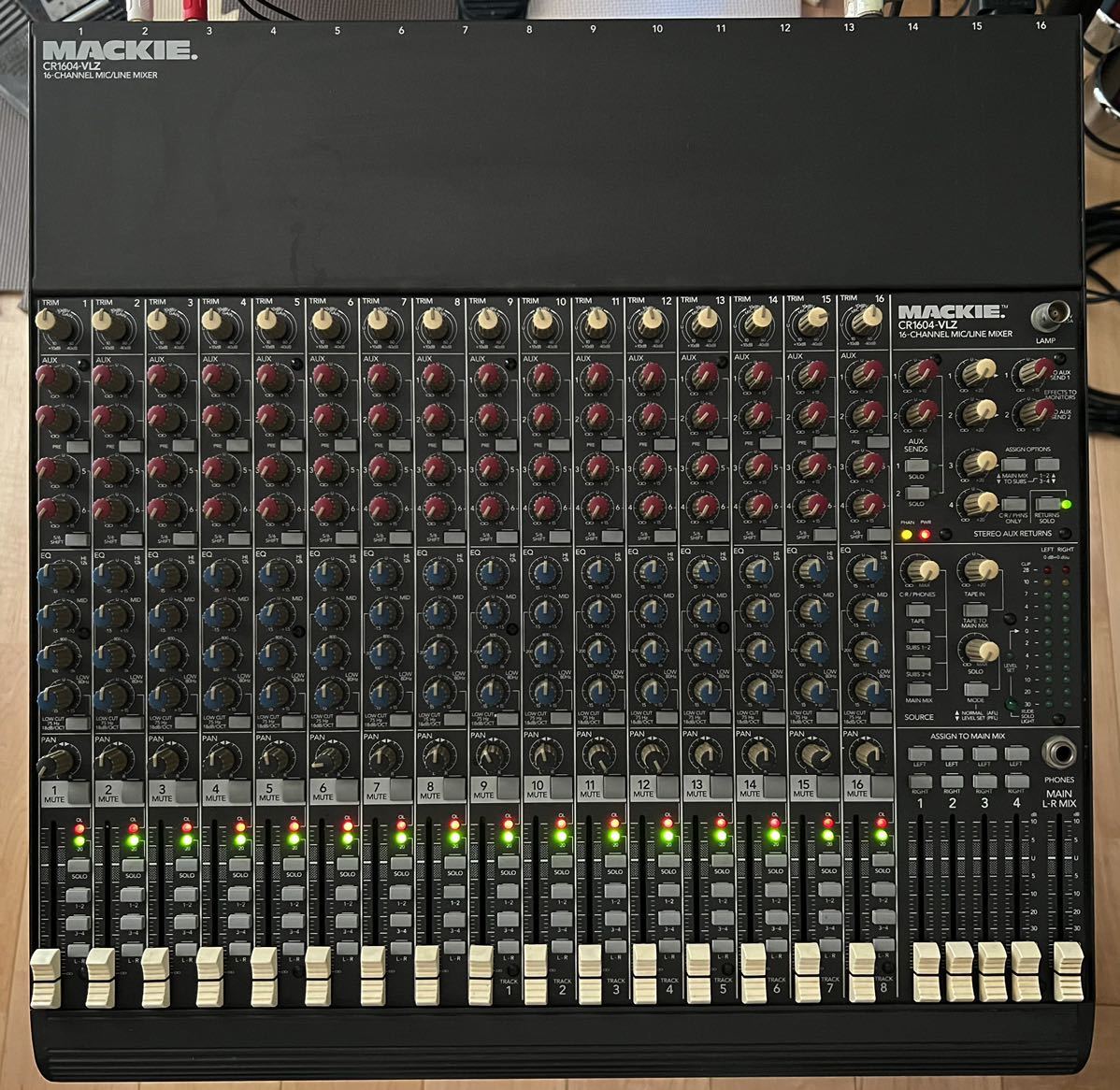Push the TAPE TO MAIN MIX button
1120x1090 pixels.
pos(975,610)
